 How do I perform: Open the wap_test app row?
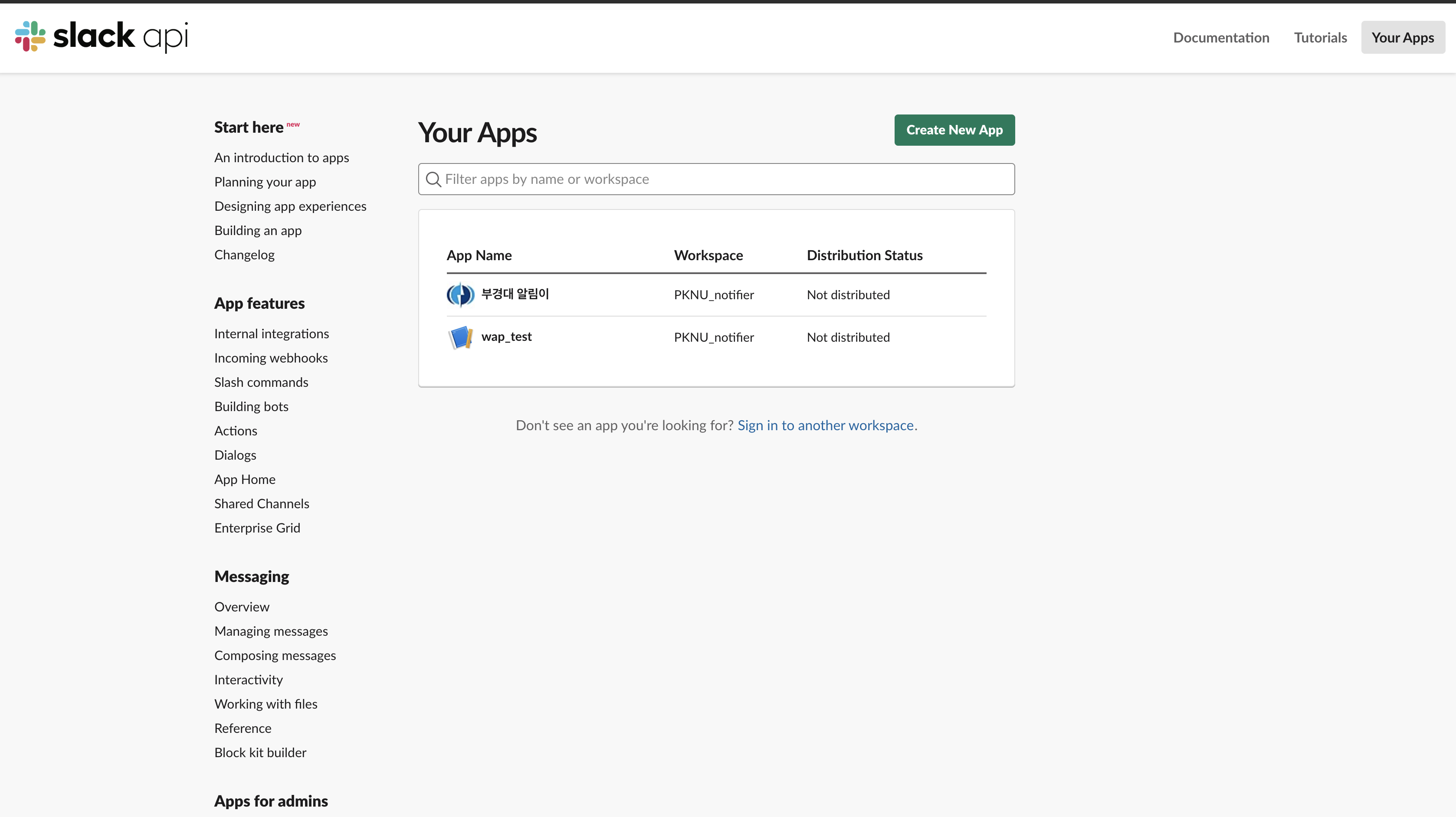506,337
